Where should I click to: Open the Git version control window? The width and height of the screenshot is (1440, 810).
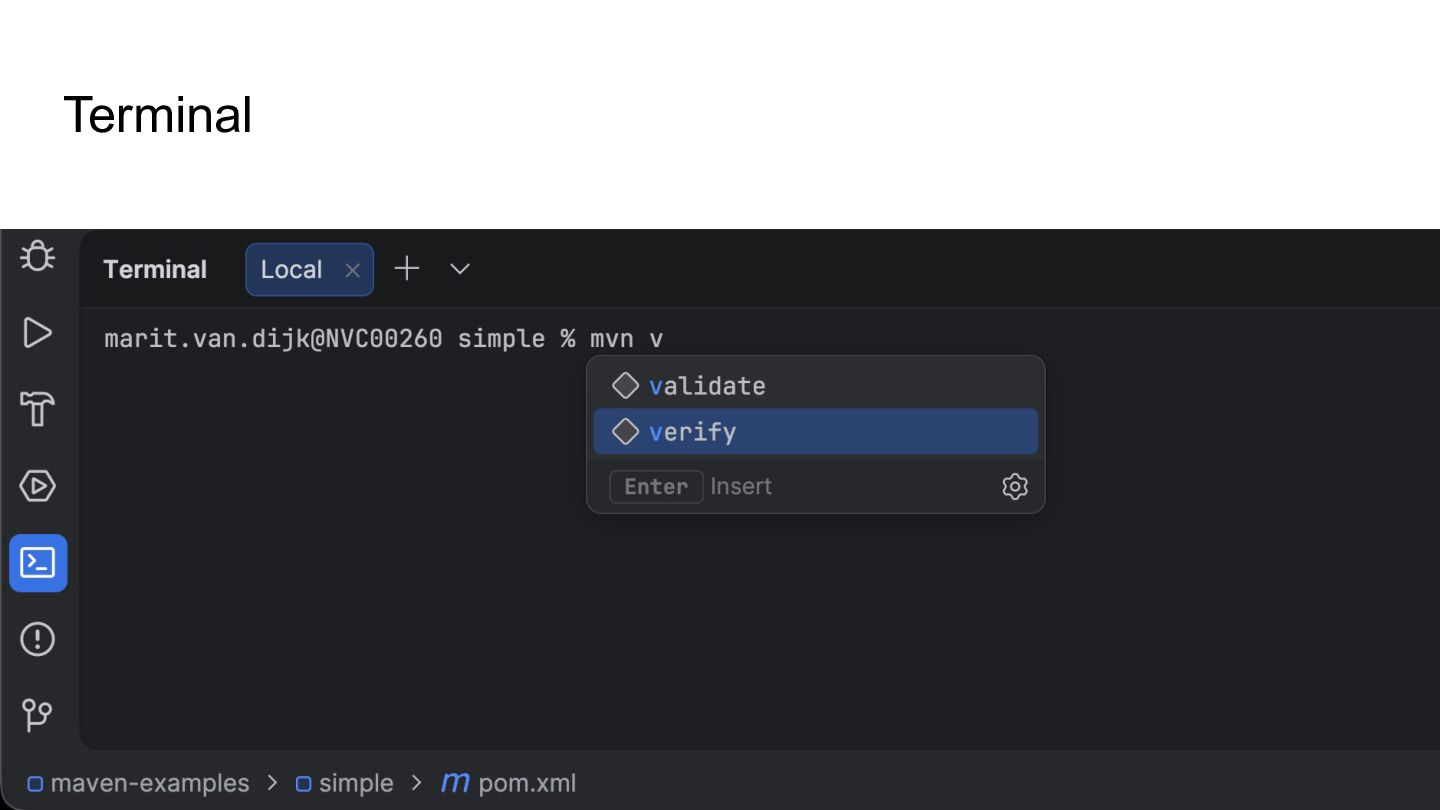[x=37, y=715]
